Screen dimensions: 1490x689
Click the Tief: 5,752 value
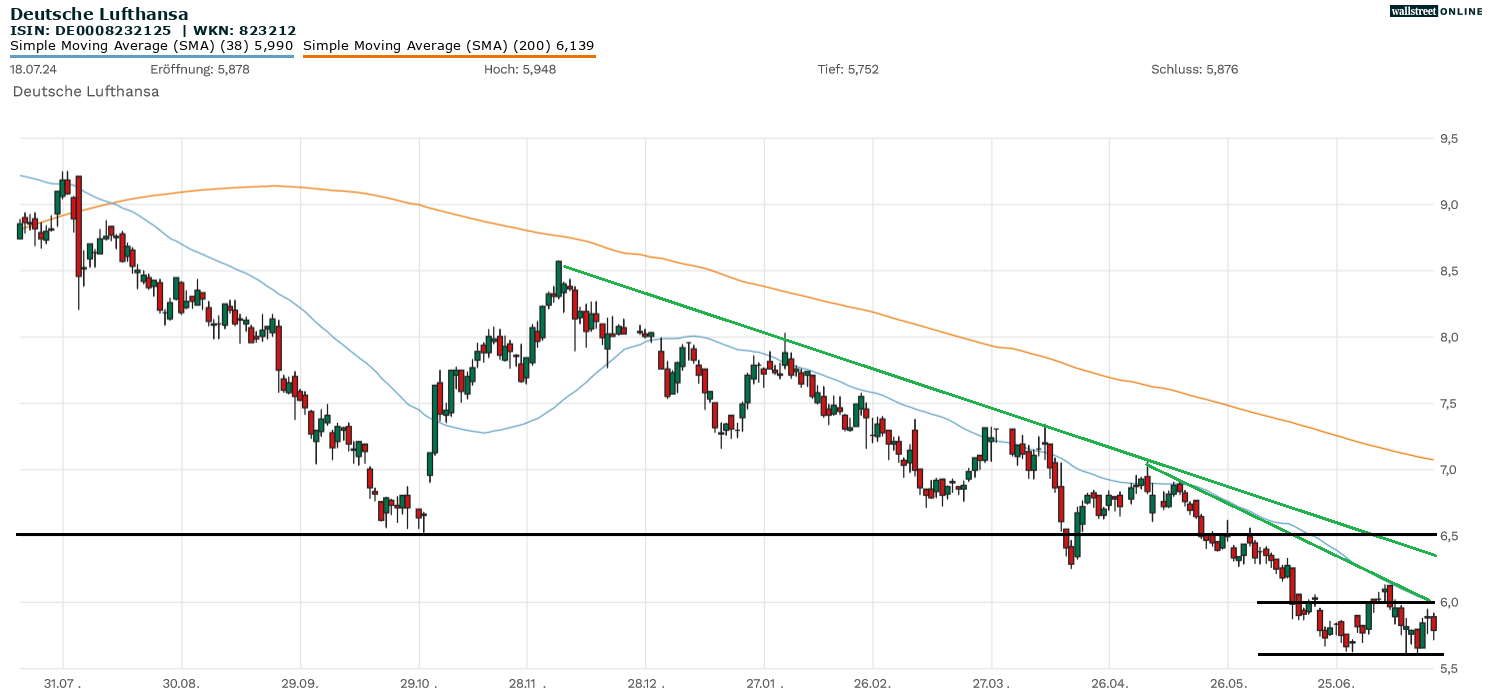[x=849, y=69]
